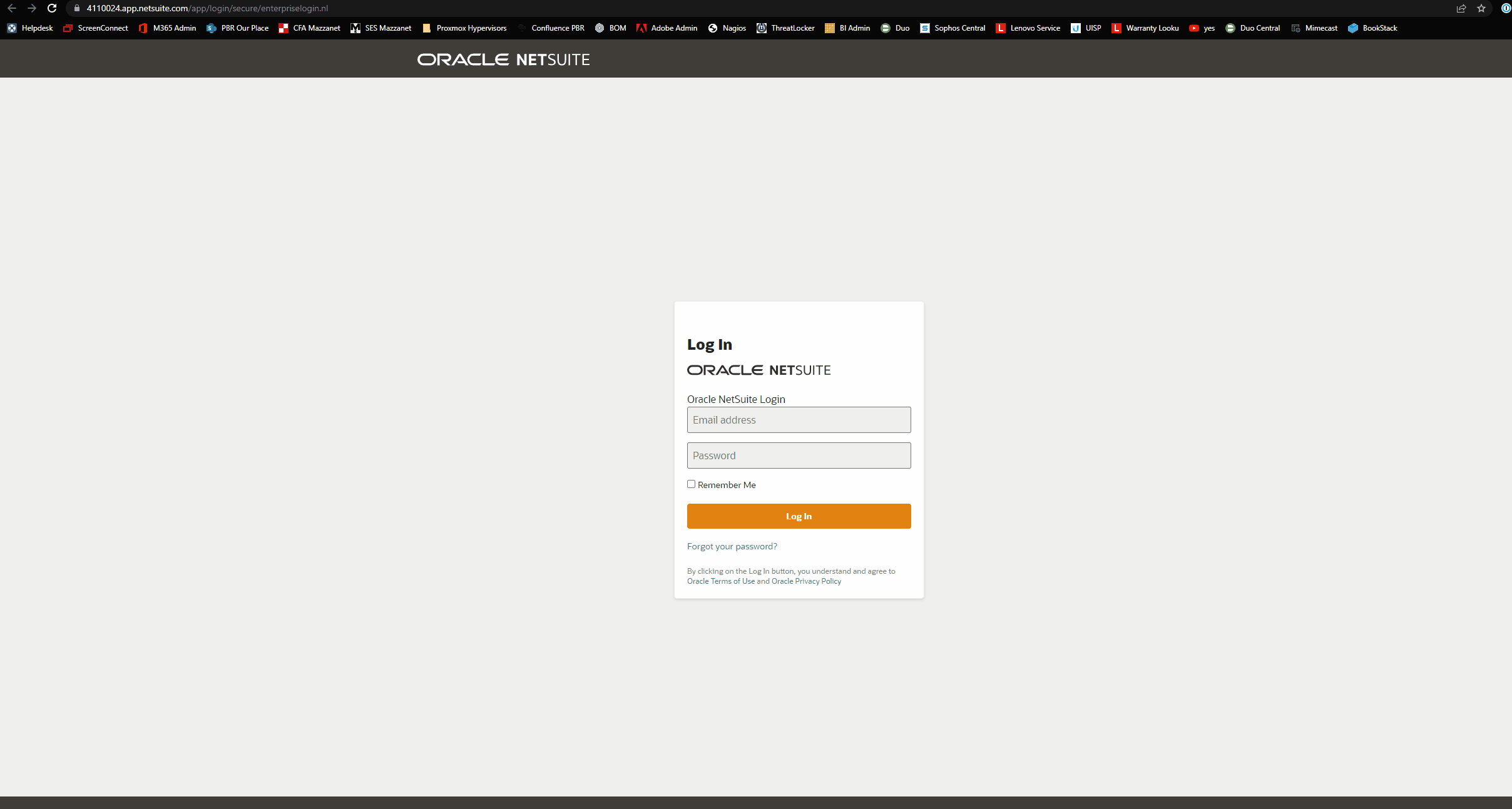Click the Forgot your password link
The height and width of the screenshot is (809, 1512).
pos(732,546)
